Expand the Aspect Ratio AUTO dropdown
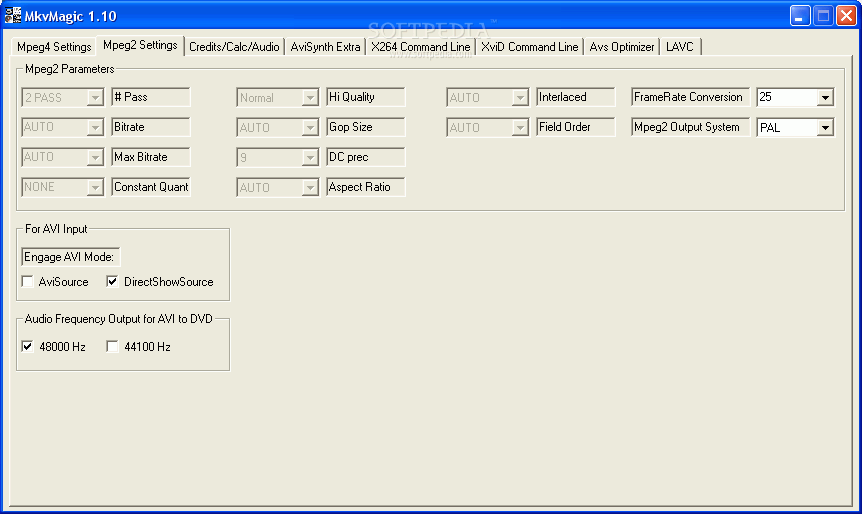862x514 pixels. click(x=278, y=187)
